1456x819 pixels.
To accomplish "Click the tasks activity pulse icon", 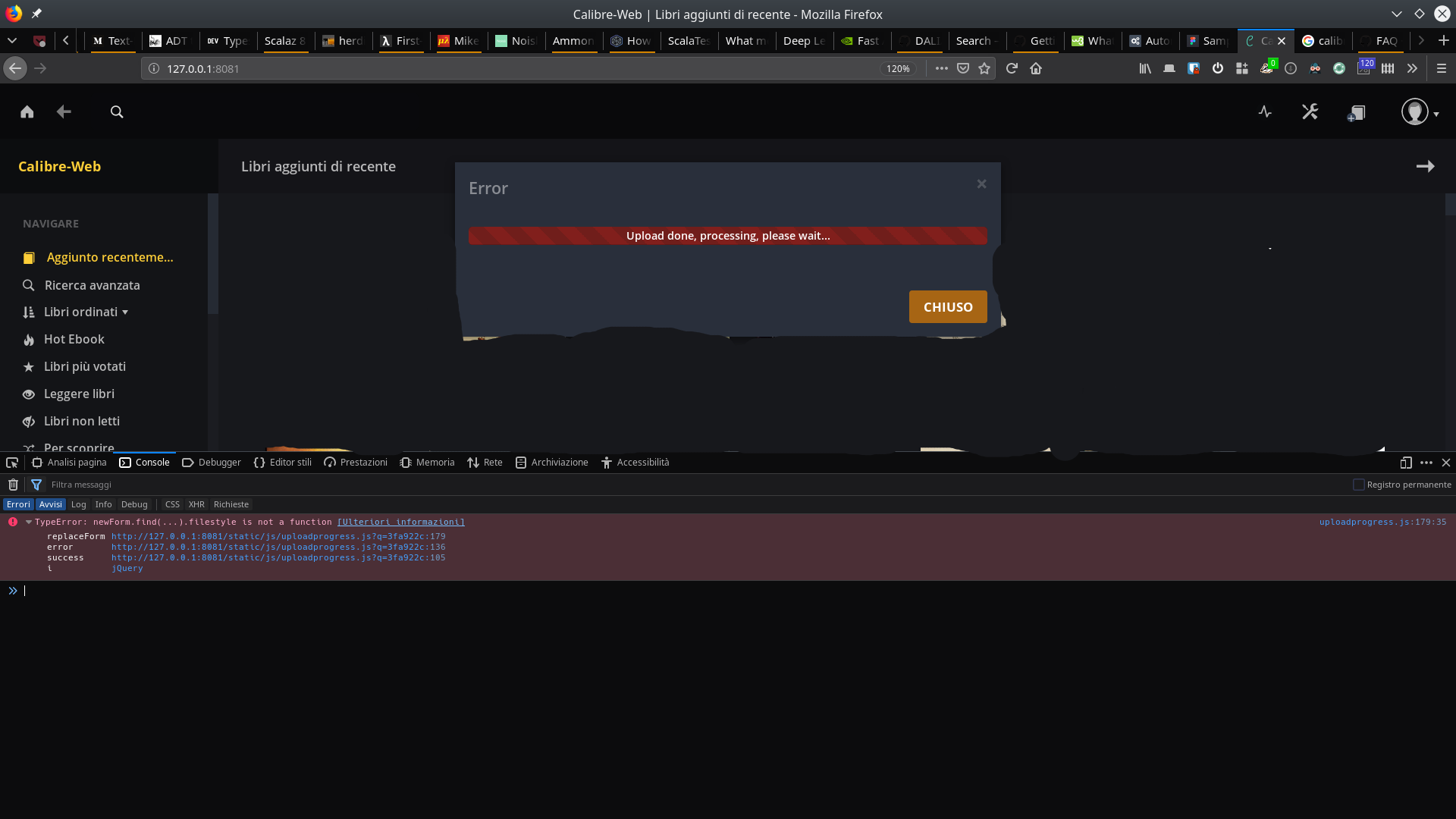I will pyautogui.click(x=1265, y=111).
